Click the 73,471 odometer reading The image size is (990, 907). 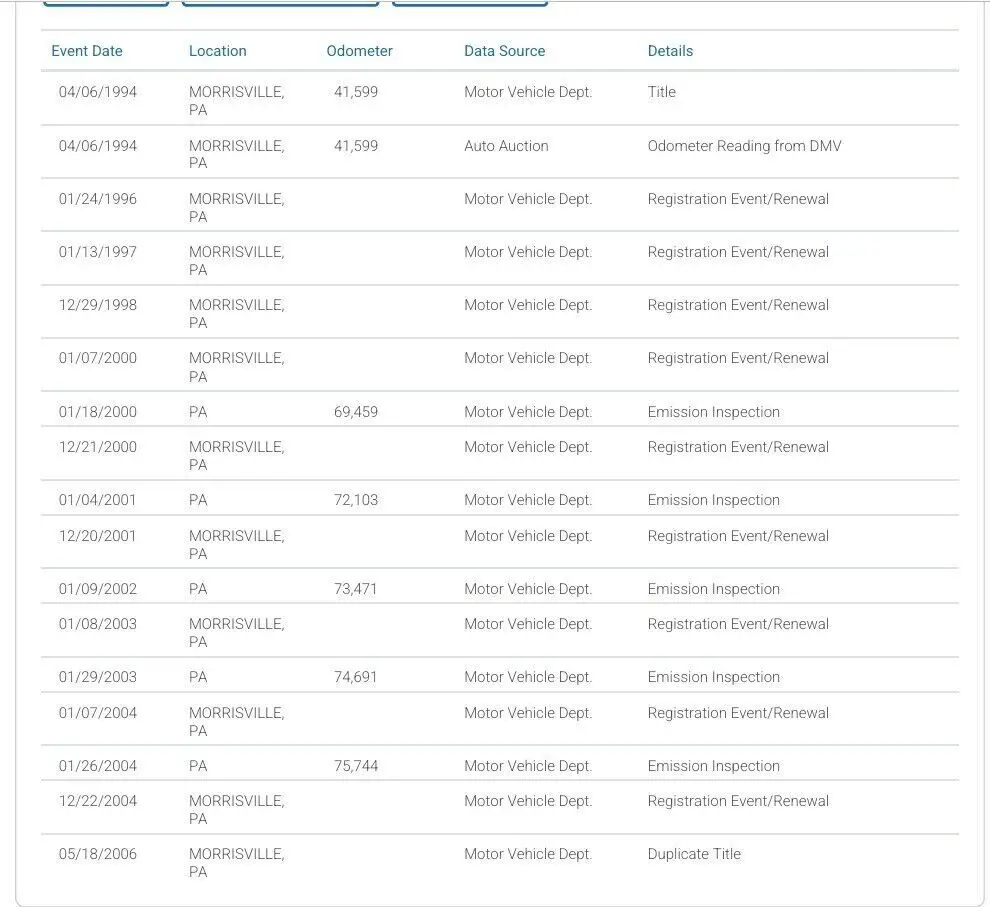pyautogui.click(x=356, y=589)
